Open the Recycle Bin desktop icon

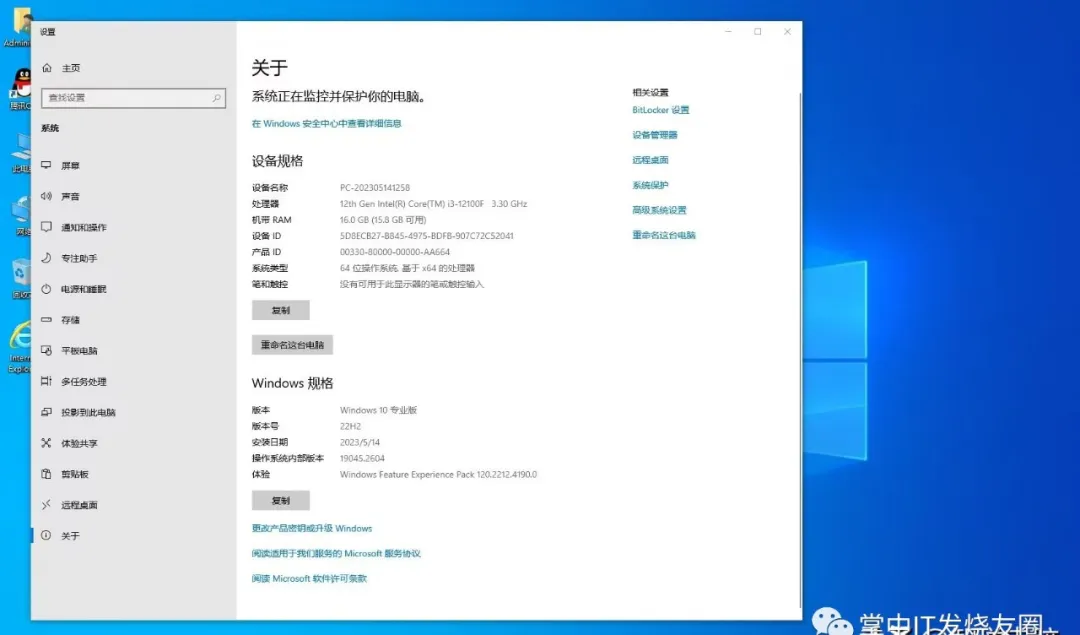coord(21,279)
